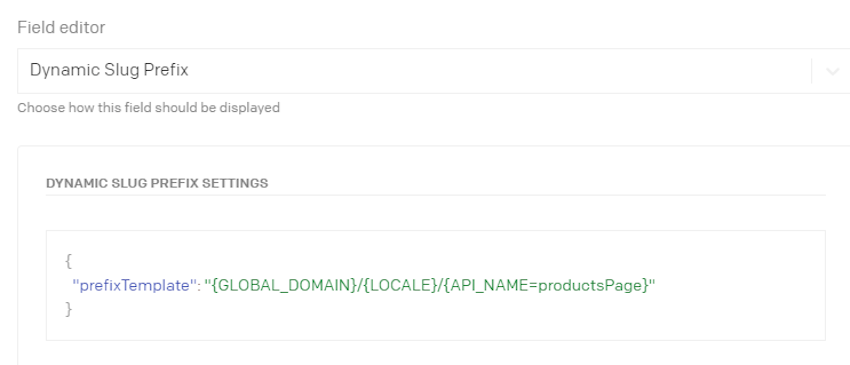Select the 'Dynamic Slug Prefix' selected value text
Screen dimensions: 850x365
109,71
